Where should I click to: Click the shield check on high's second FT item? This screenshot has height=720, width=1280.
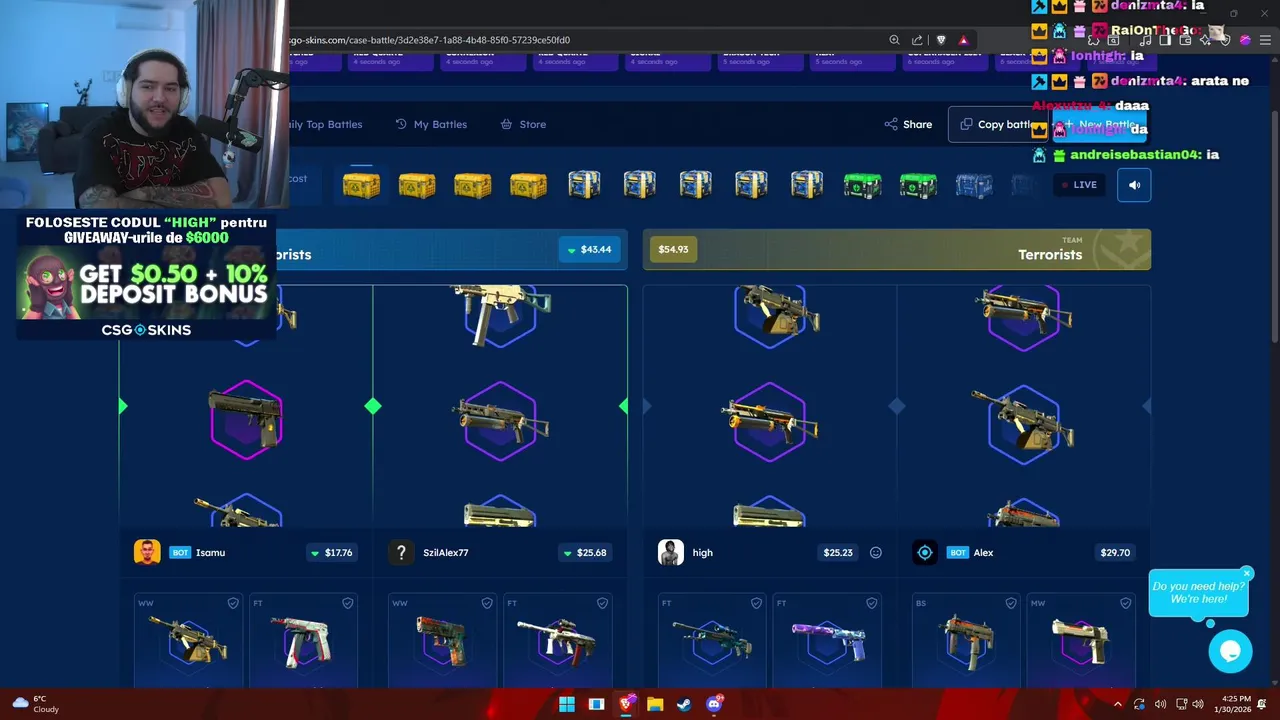[x=871, y=603]
